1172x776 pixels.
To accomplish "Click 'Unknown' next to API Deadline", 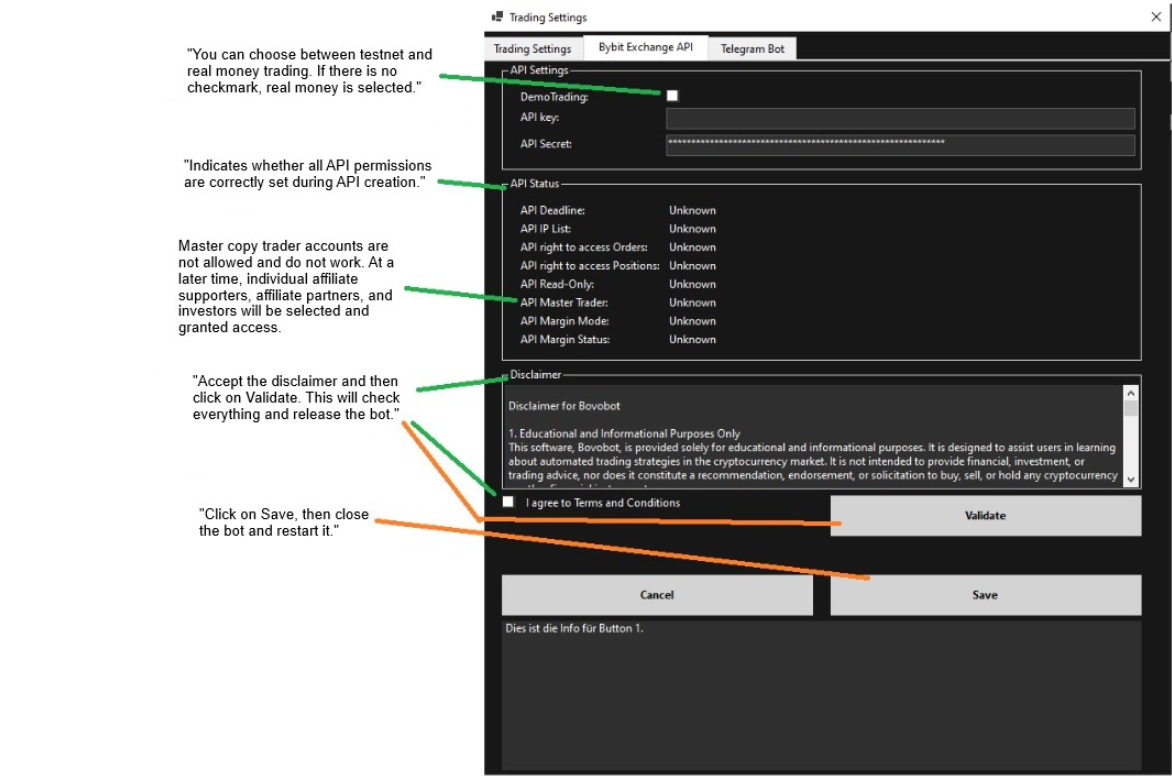I will [691, 210].
